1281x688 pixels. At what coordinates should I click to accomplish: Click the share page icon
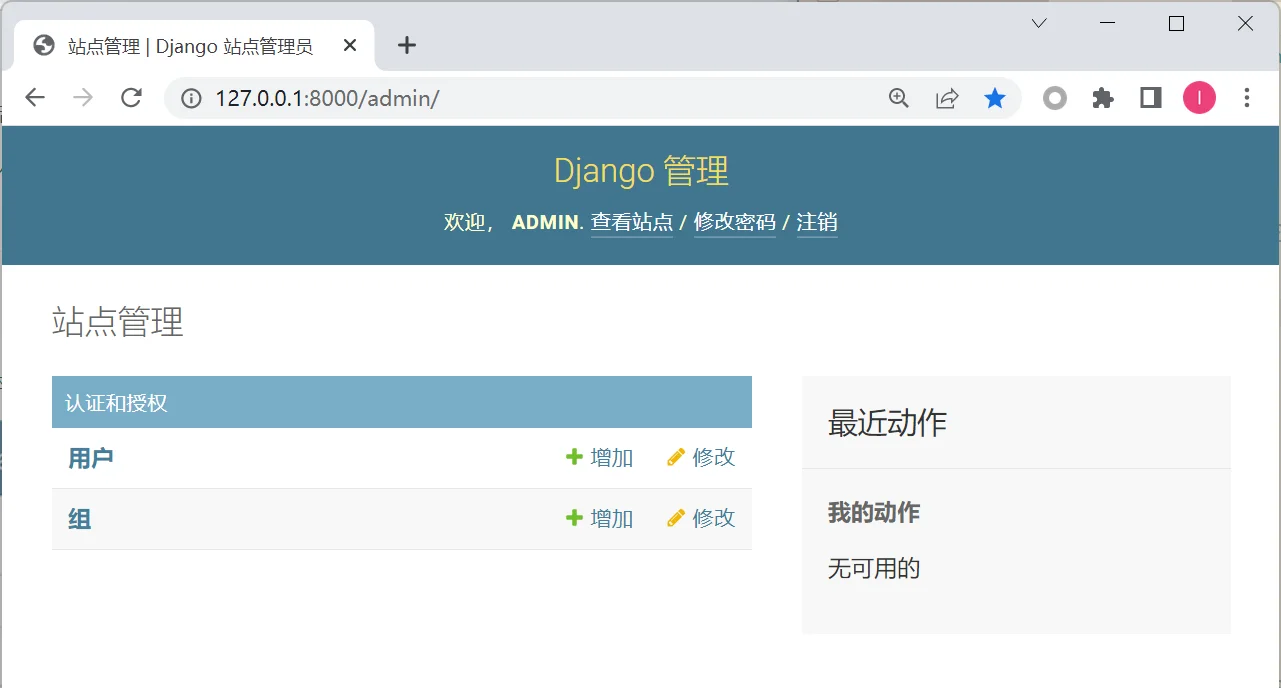(947, 98)
